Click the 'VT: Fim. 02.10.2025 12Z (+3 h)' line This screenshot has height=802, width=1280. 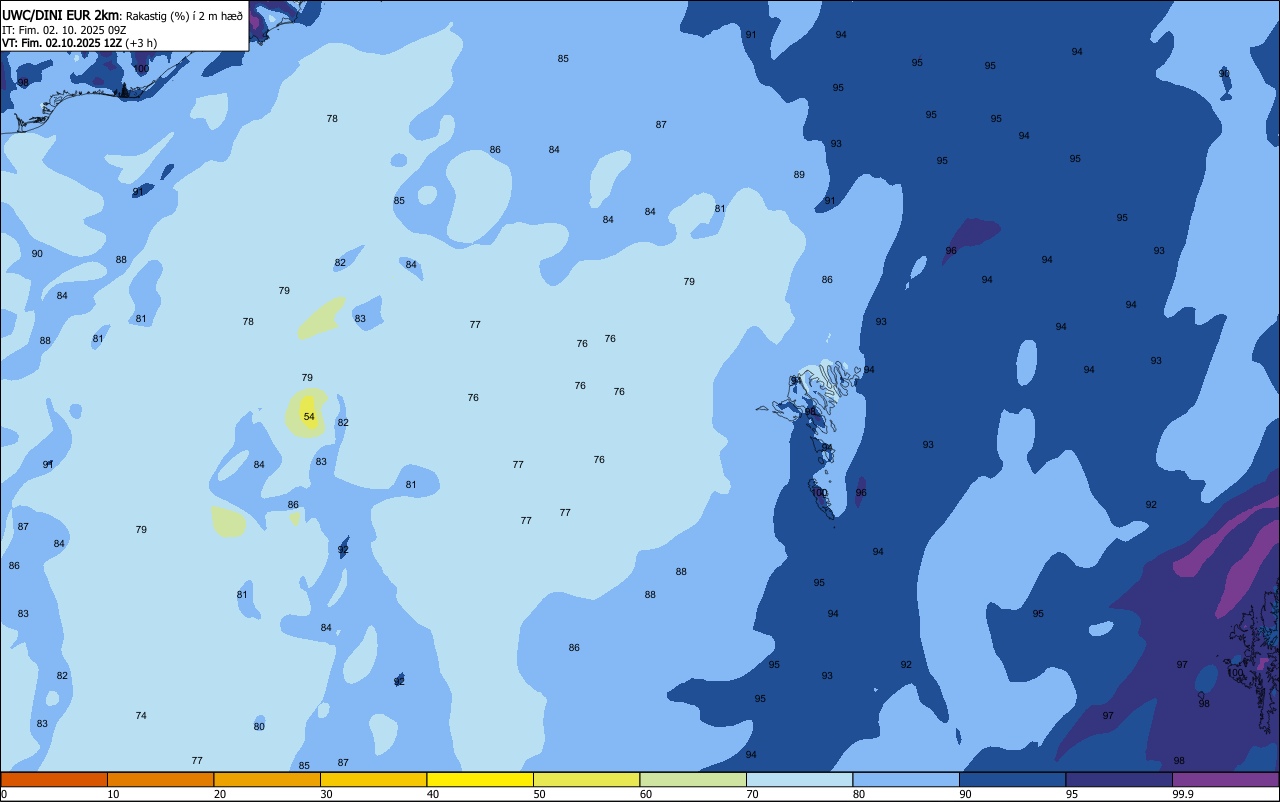(79, 43)
